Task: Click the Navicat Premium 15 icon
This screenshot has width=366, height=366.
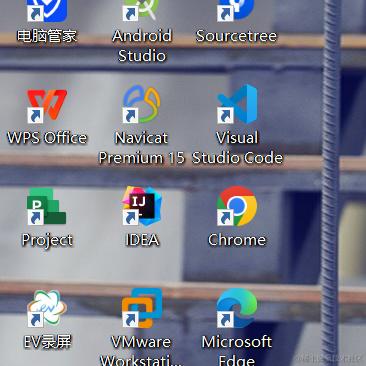Action: 142,104
